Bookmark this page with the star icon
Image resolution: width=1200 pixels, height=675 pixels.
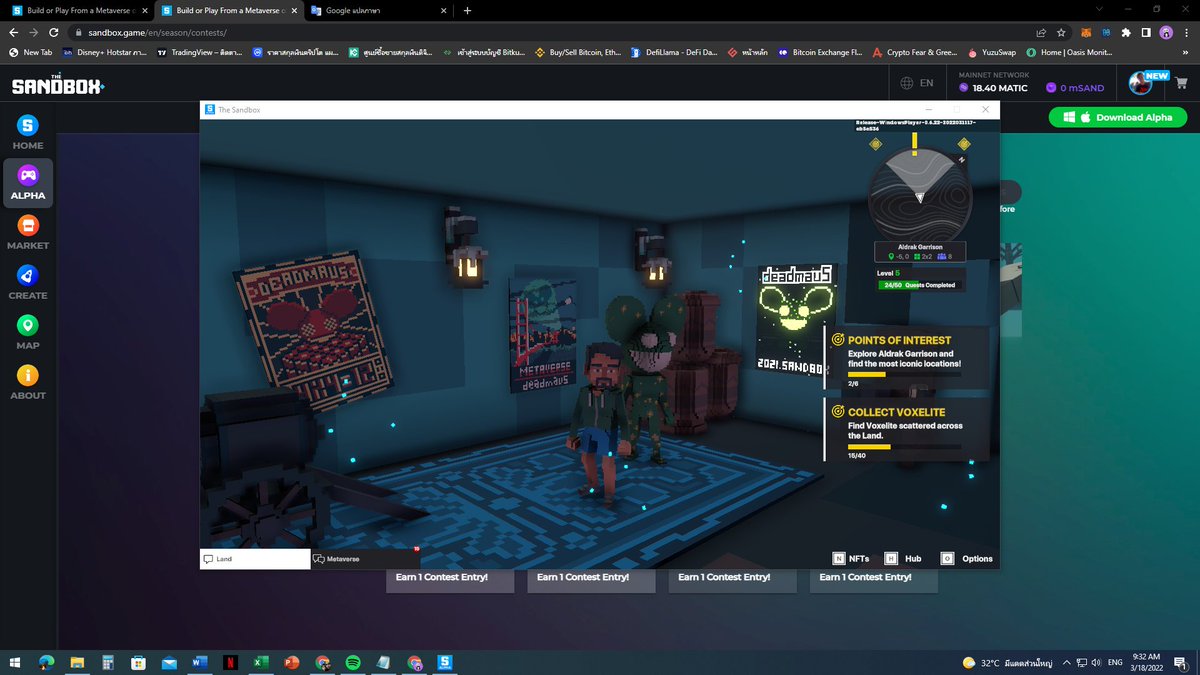1061,32
